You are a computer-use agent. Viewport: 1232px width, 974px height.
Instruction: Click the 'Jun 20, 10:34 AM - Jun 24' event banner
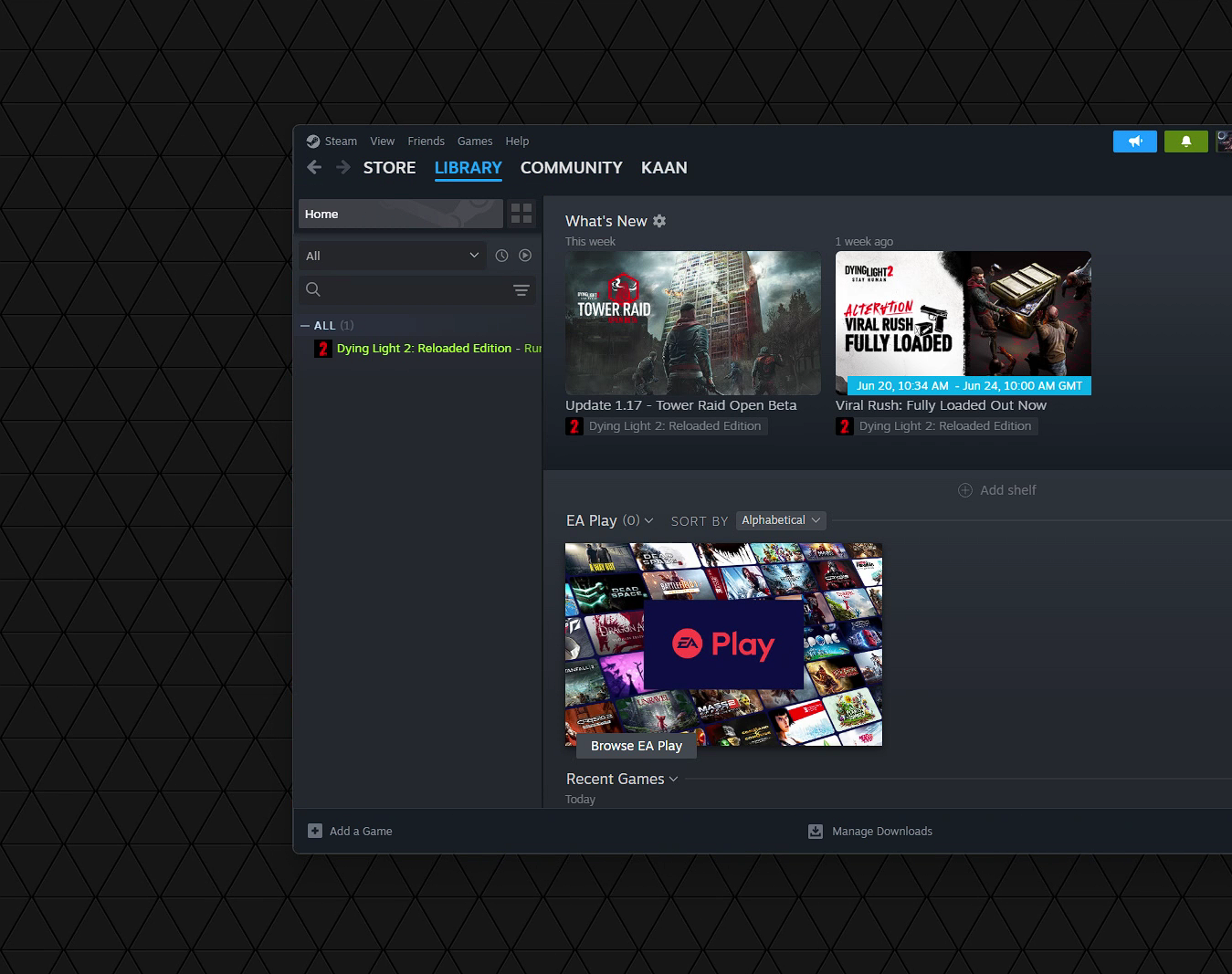969,386
